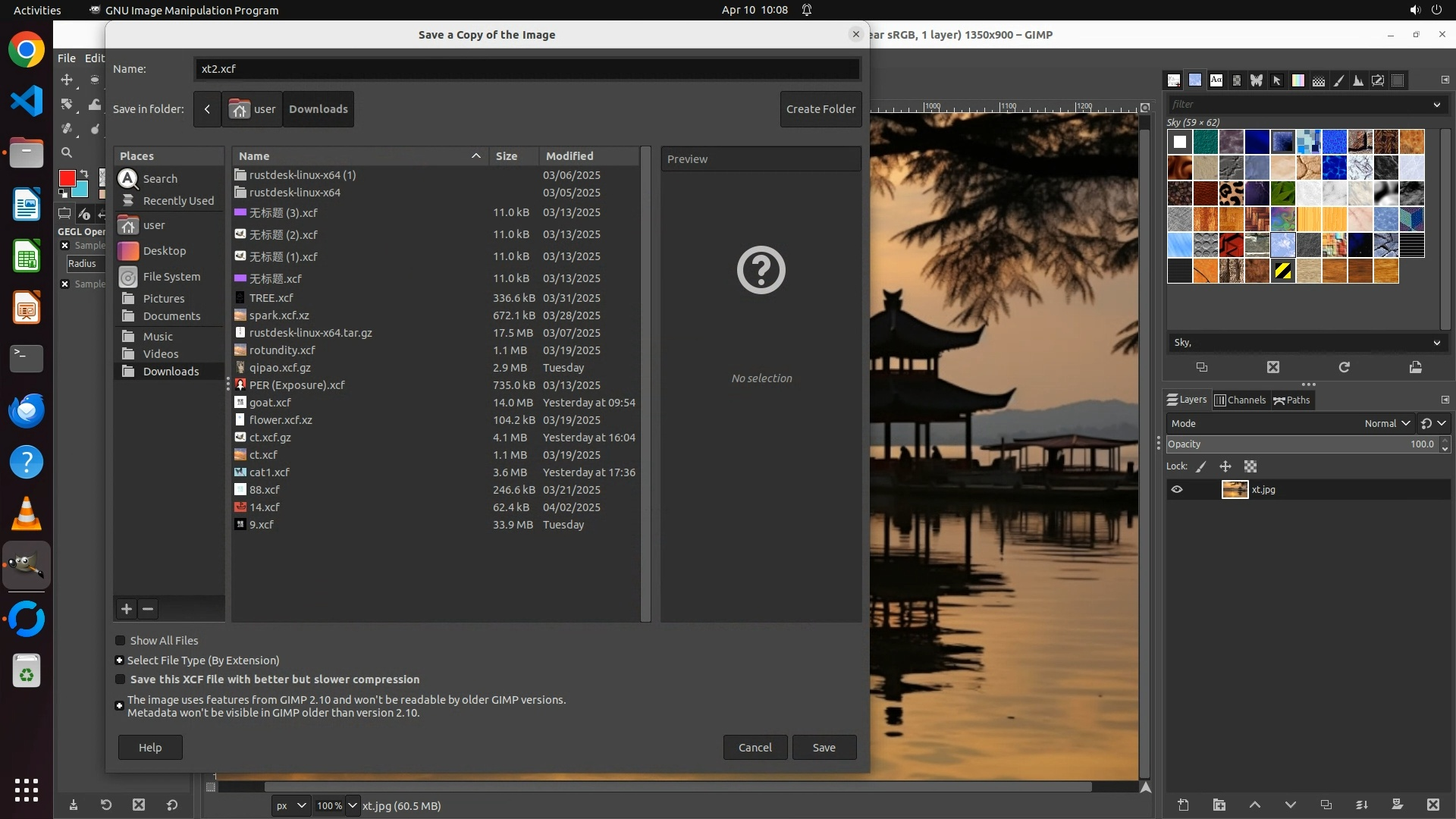Click the refresh patterns icon

point(1344,367)
